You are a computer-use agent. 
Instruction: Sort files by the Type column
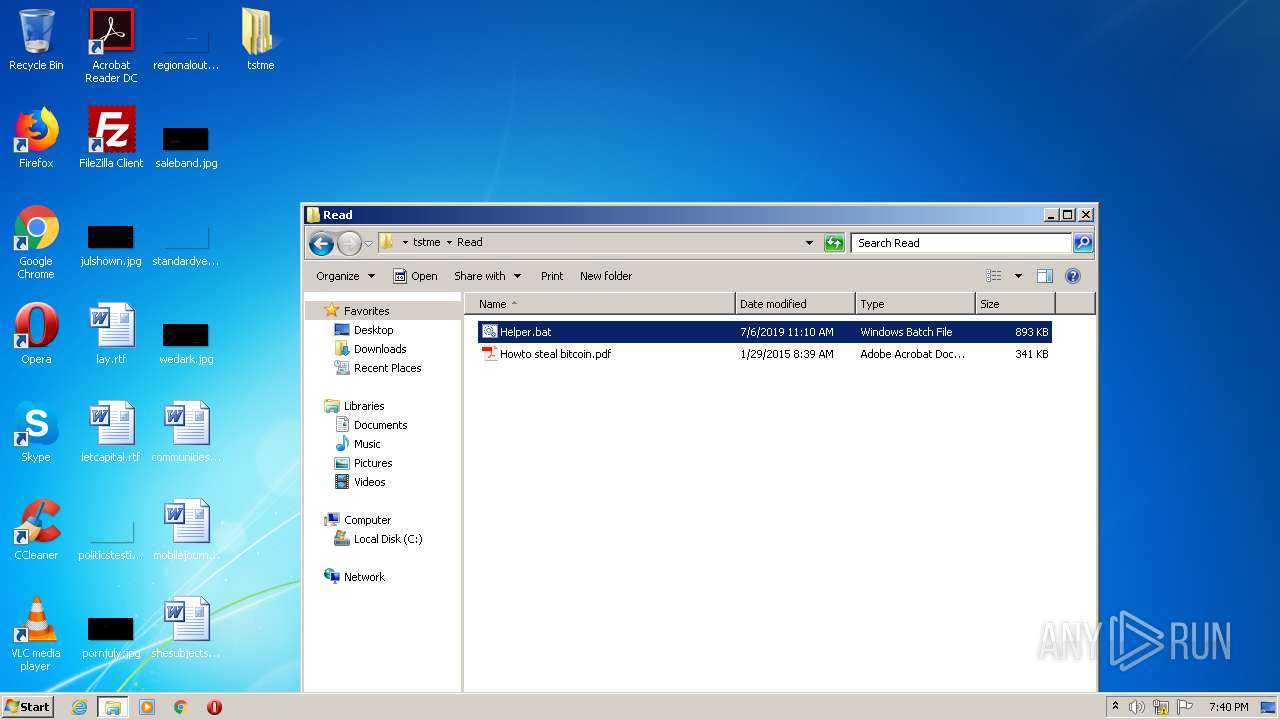pyautogui.click(x=915, y=304)
